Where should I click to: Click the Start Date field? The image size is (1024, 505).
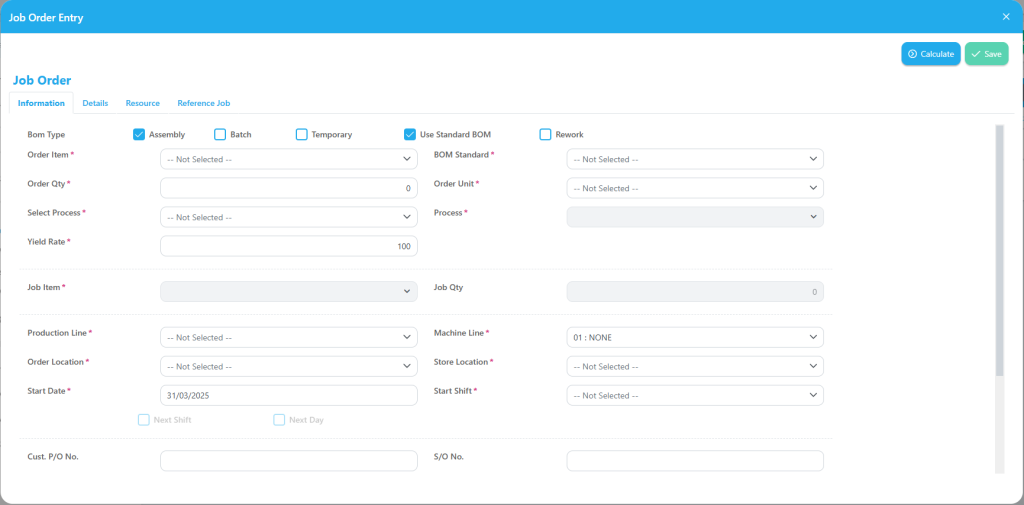pos(289,395)
